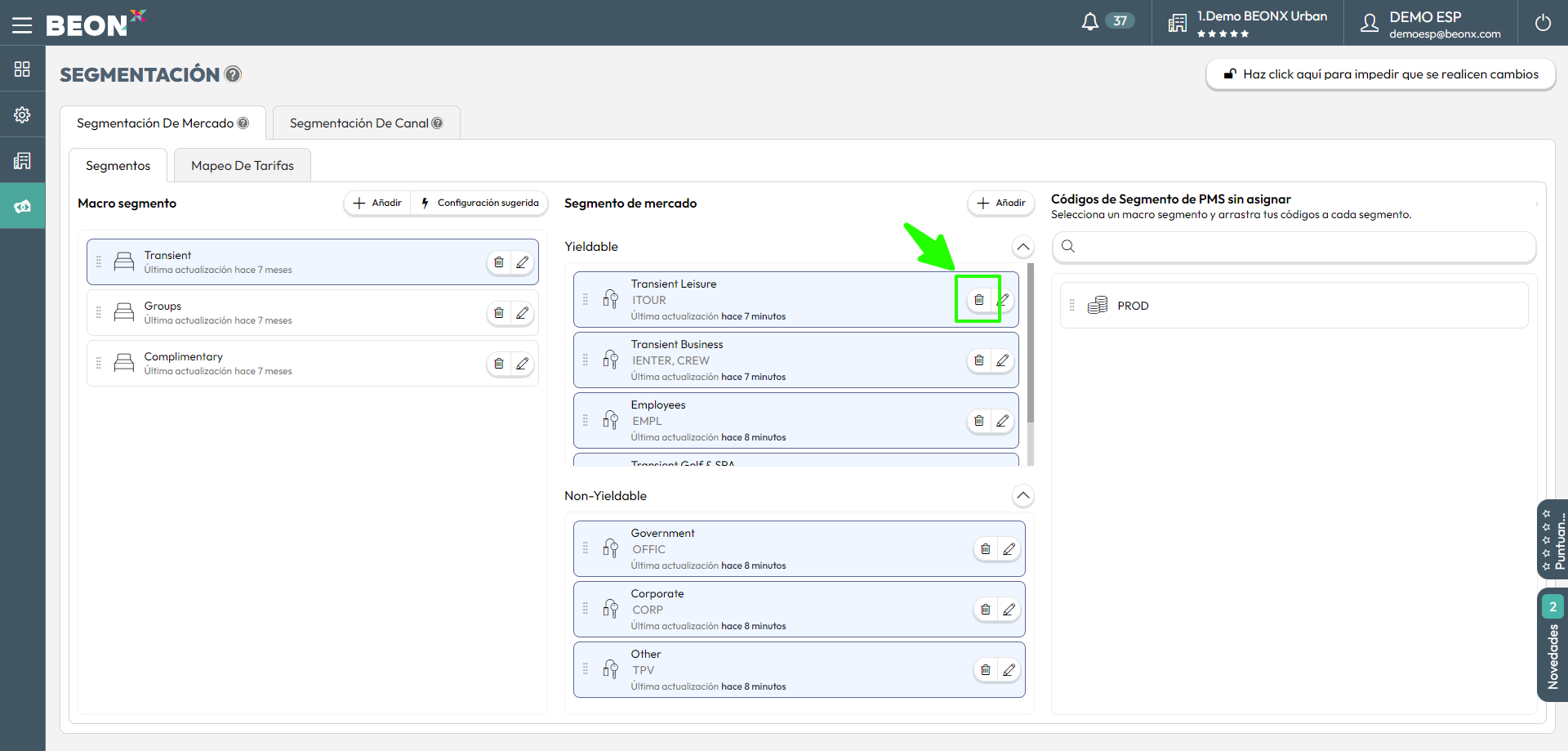The height and width of the screenshot is (751, 1568).
Task: Edit the Corporate segment
Action: tap(1009, 610)
